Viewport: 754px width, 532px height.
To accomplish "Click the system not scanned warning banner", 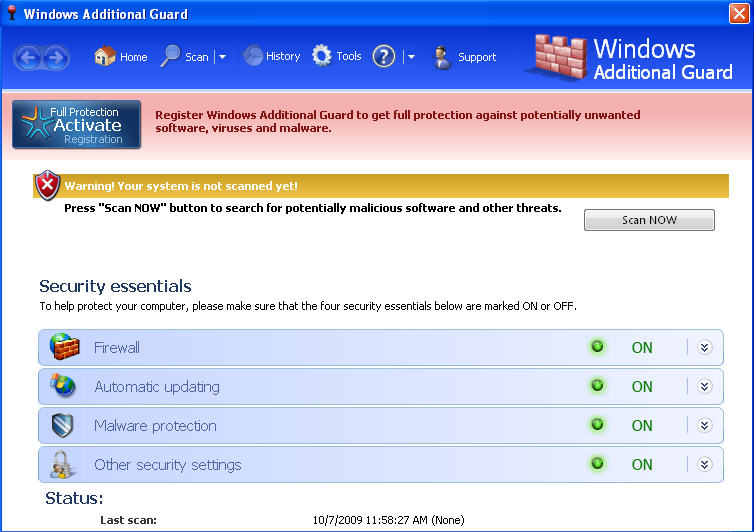I will pos(381,186).
